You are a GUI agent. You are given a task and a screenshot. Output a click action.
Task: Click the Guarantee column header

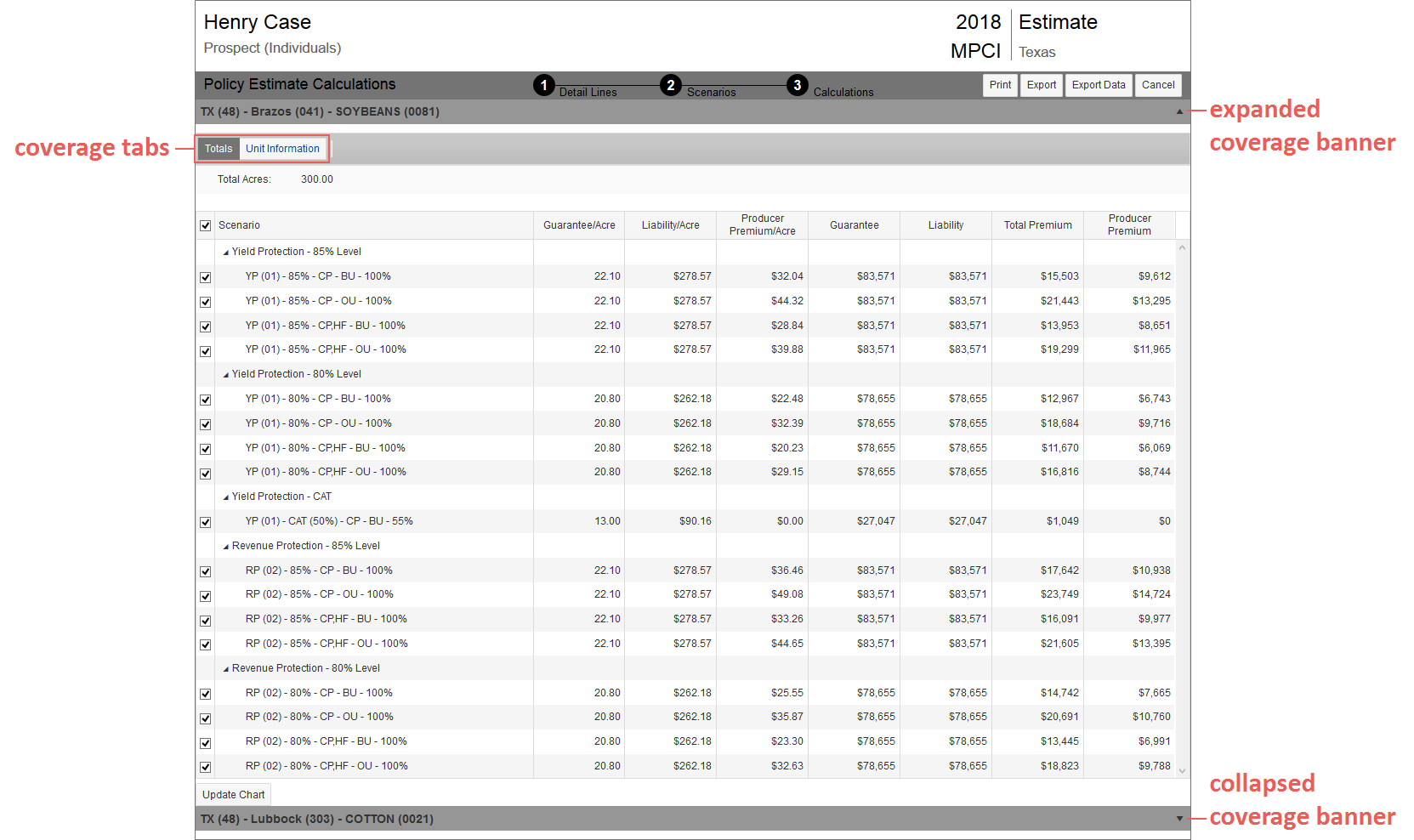(x=855, y=225)
